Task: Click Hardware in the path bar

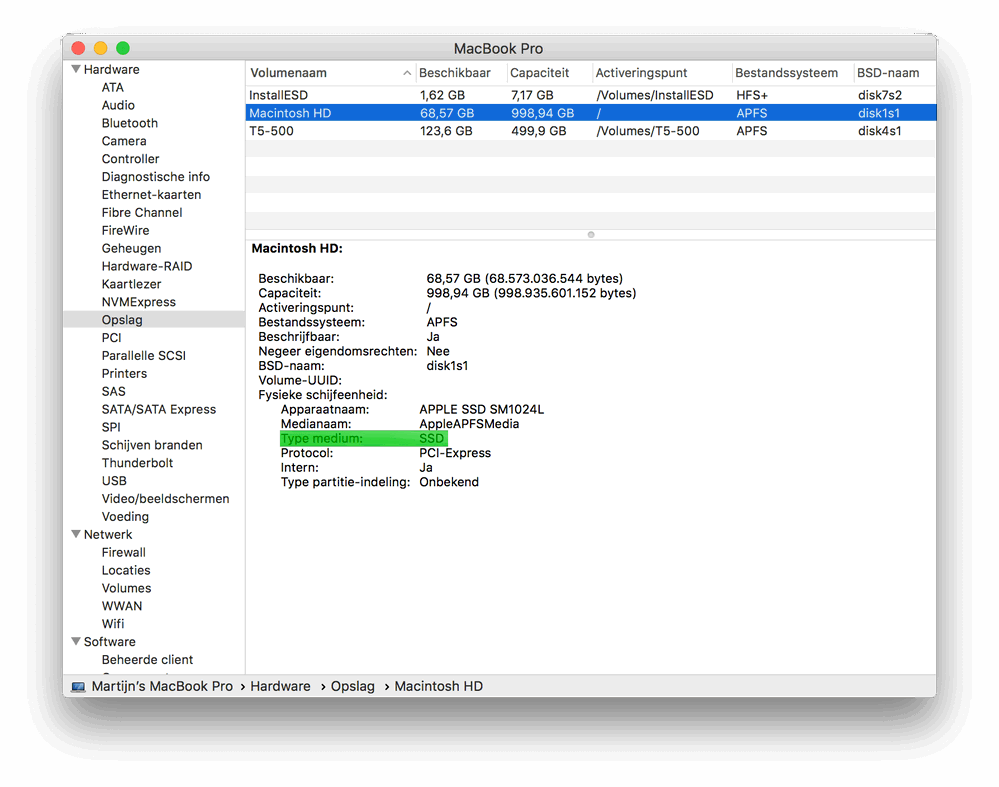Action: pos(280,686)
